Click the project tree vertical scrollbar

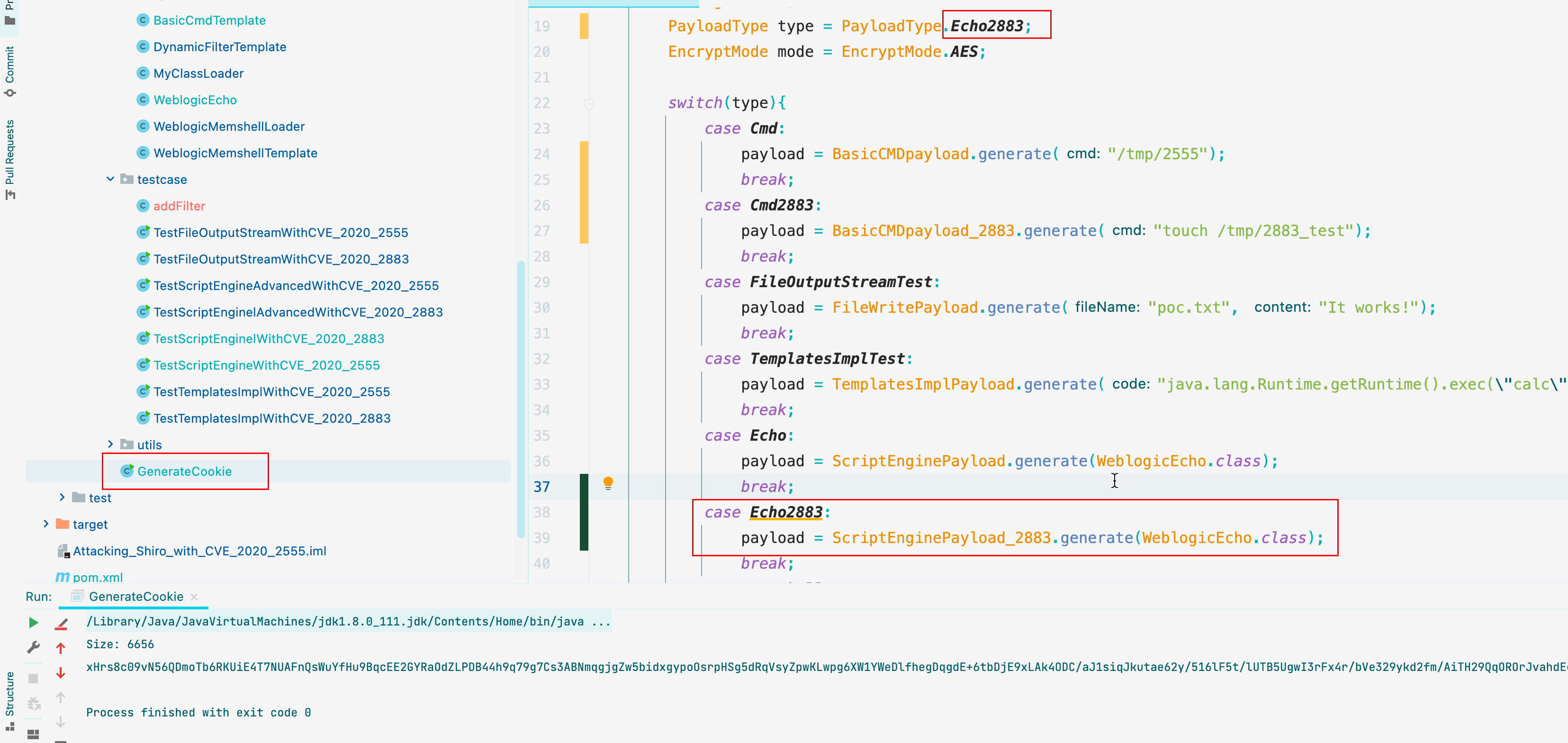521,399
